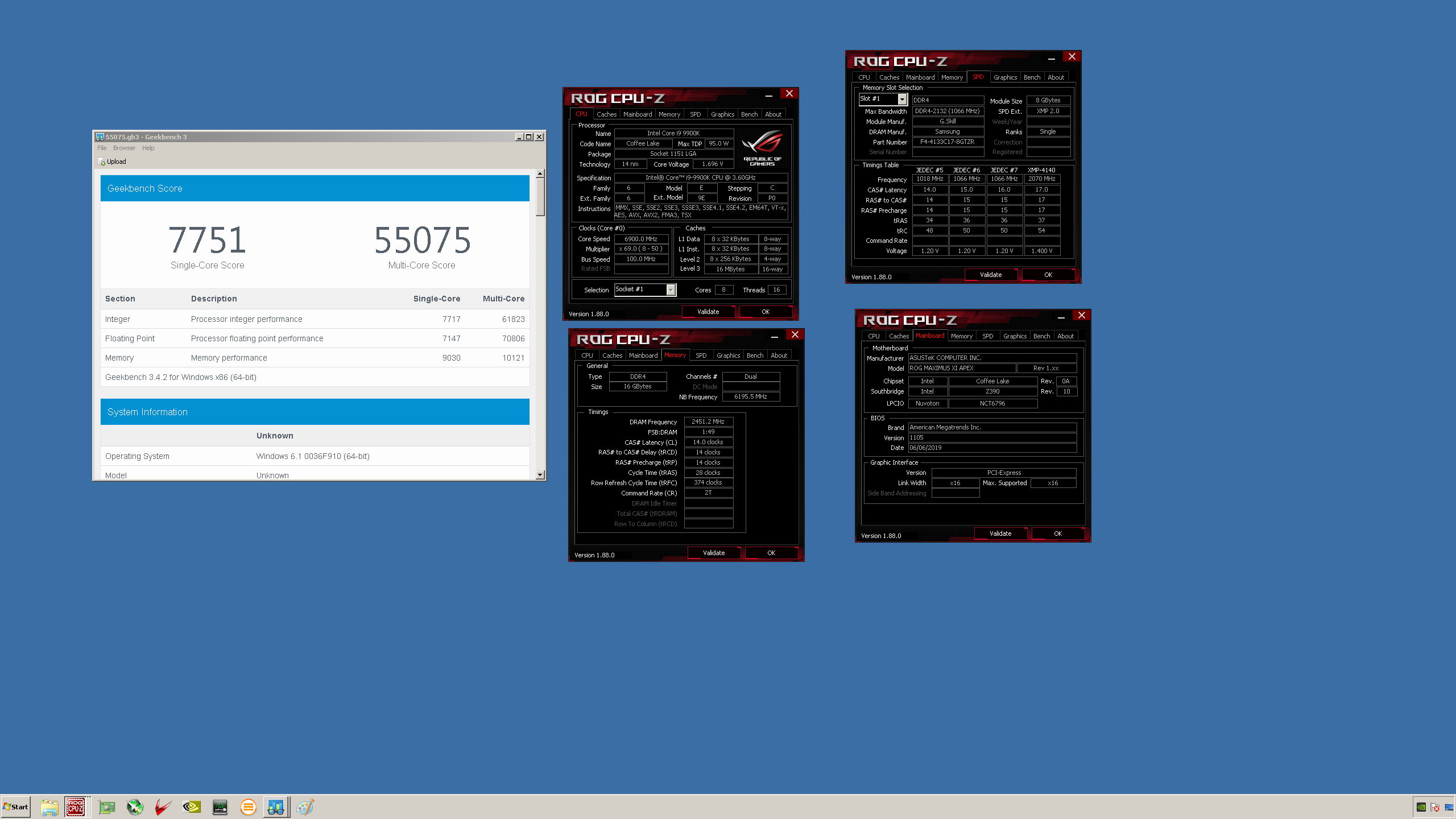Maximize the Geekbench 3 window
The image size is (1456, 819).
[529, 136]
